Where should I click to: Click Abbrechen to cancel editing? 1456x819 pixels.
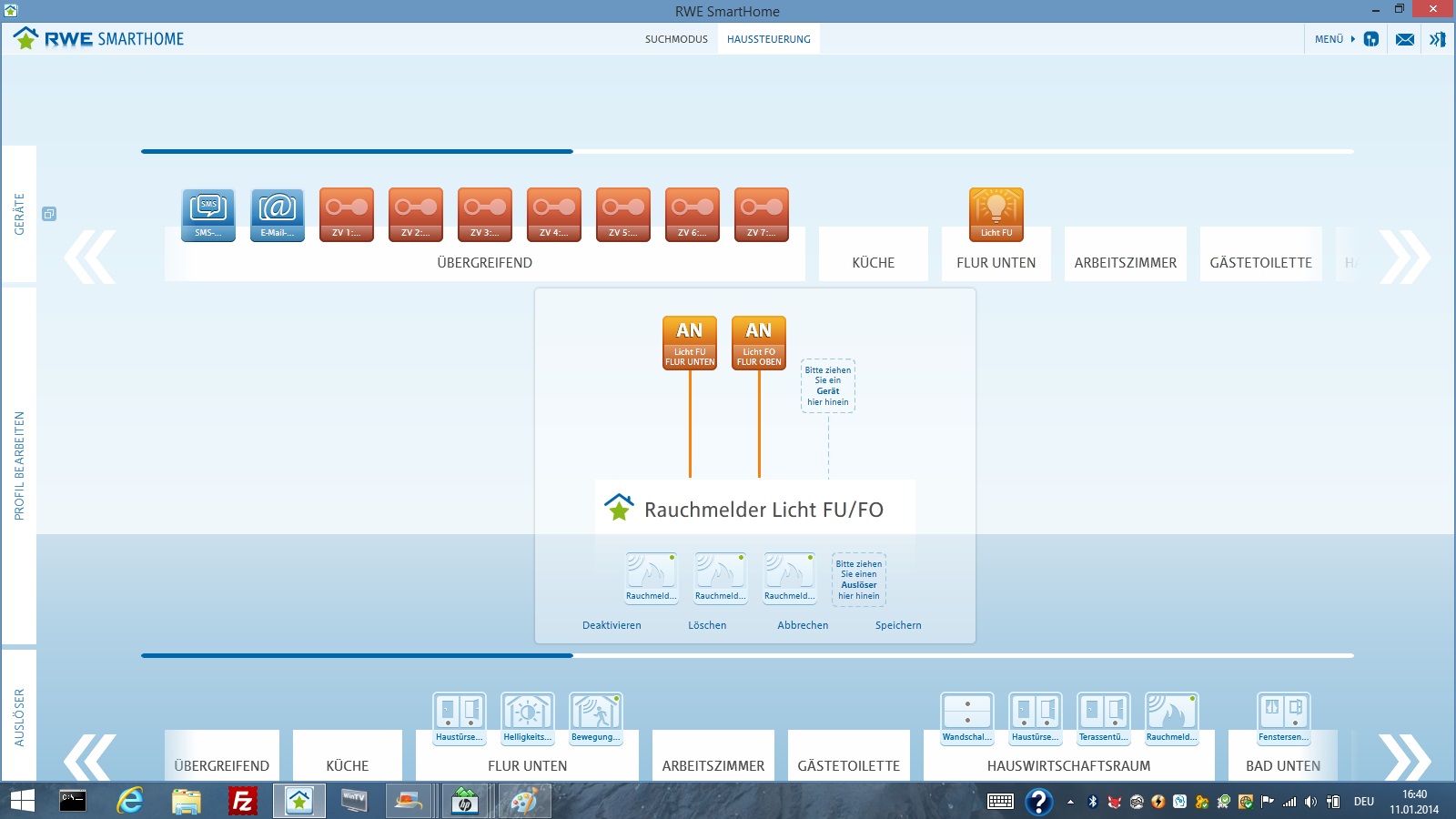click(803, 625)
